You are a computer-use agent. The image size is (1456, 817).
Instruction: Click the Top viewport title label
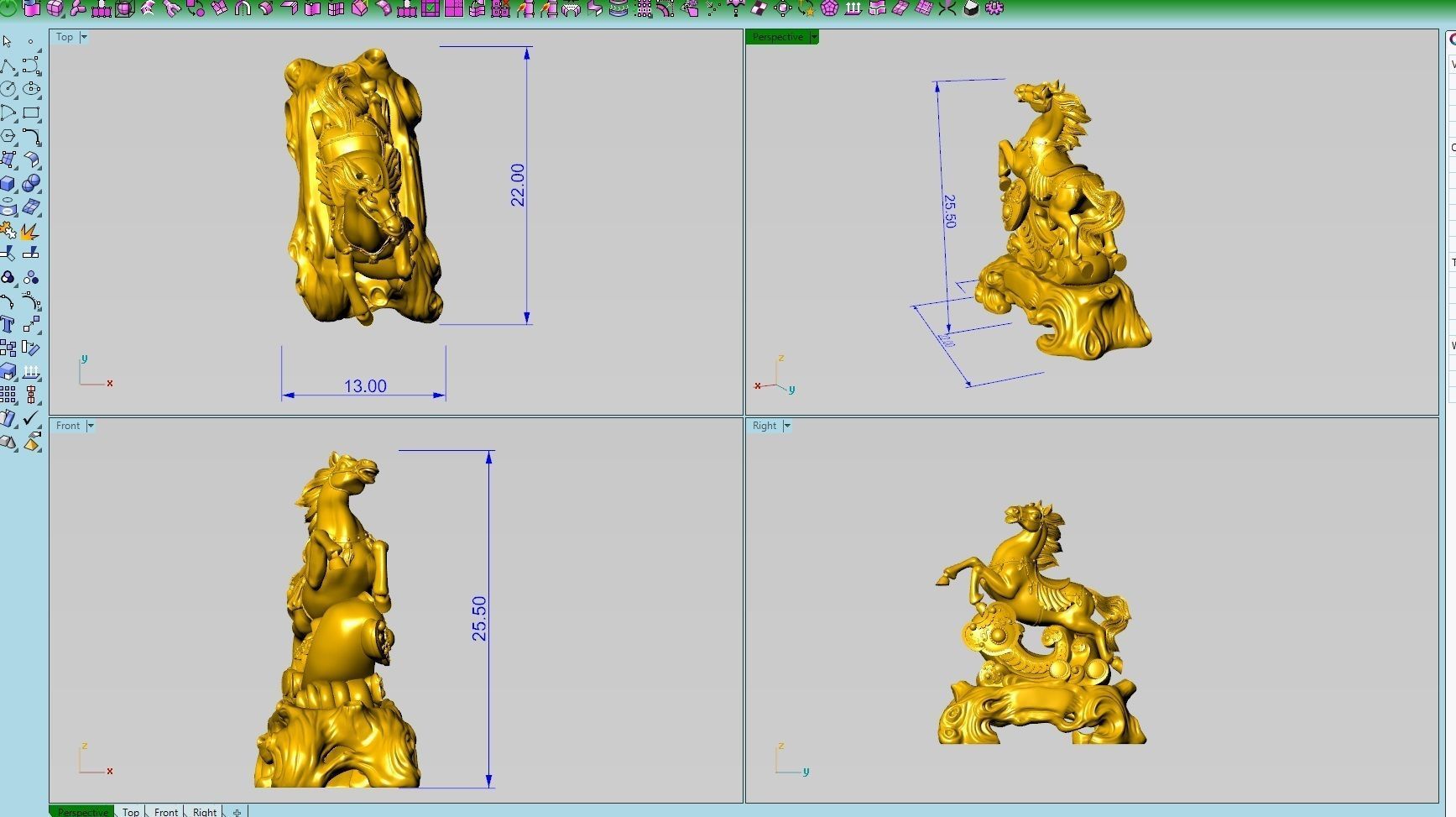pyautogui.click(x=65, y=37)
